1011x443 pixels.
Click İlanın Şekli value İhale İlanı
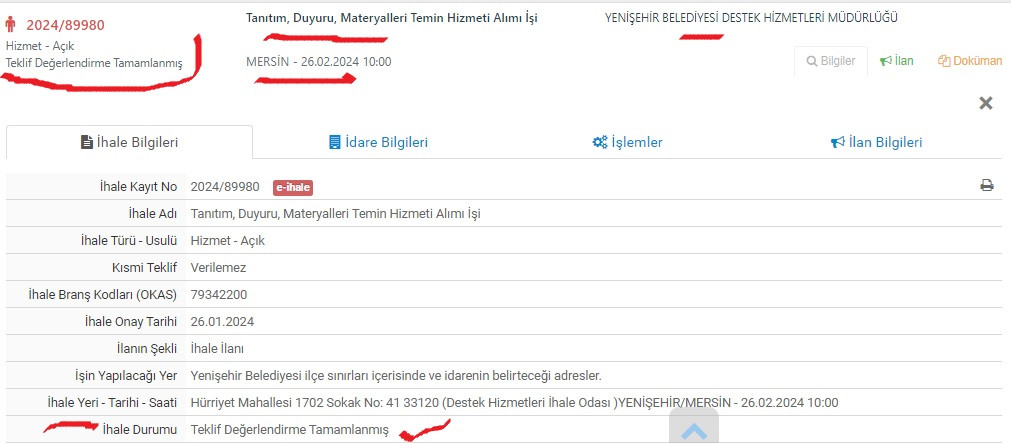tap(217, 349)
